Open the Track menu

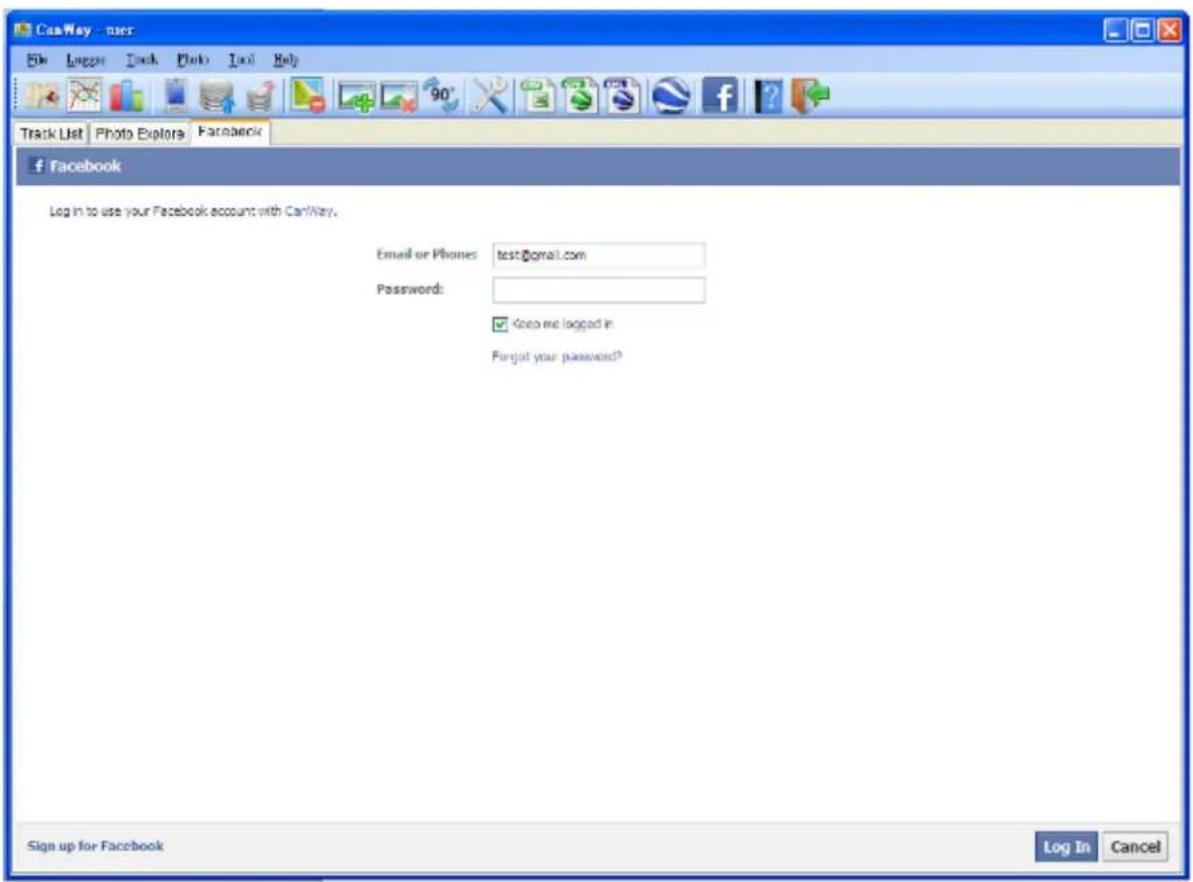click(x=142, y=59)
